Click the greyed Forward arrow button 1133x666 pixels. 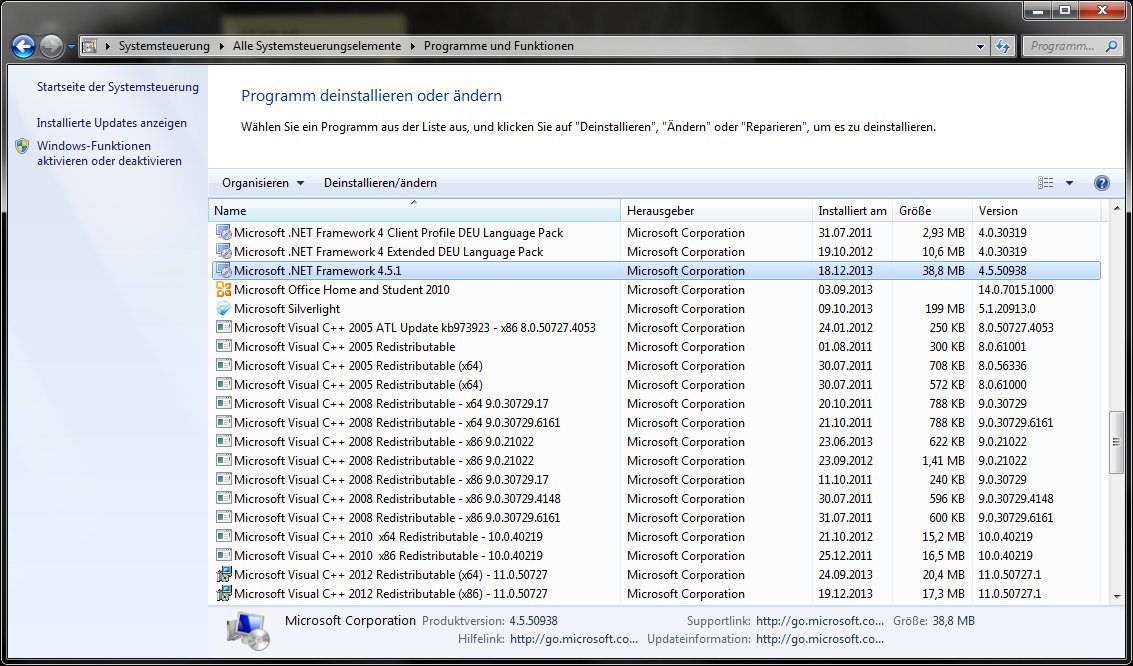pyautogui.click(x=51, y=46)
